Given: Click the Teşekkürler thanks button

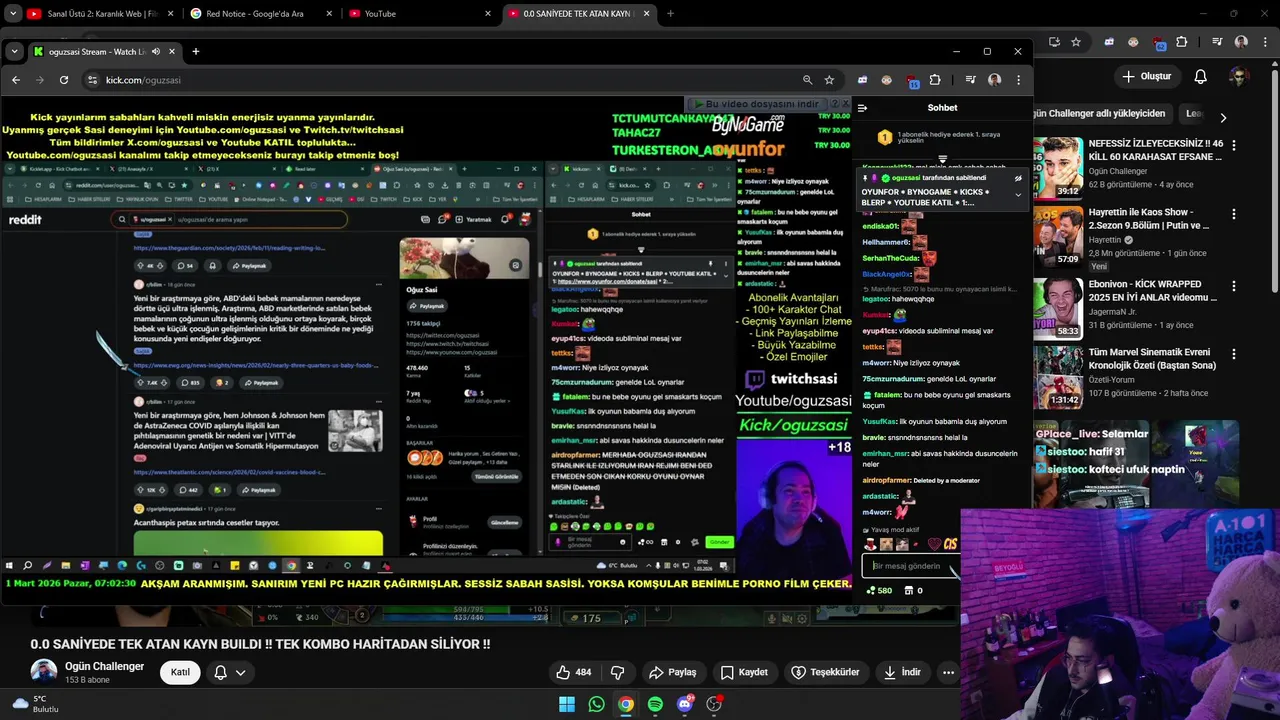Looking at the screenshot, I should (826, 672).
